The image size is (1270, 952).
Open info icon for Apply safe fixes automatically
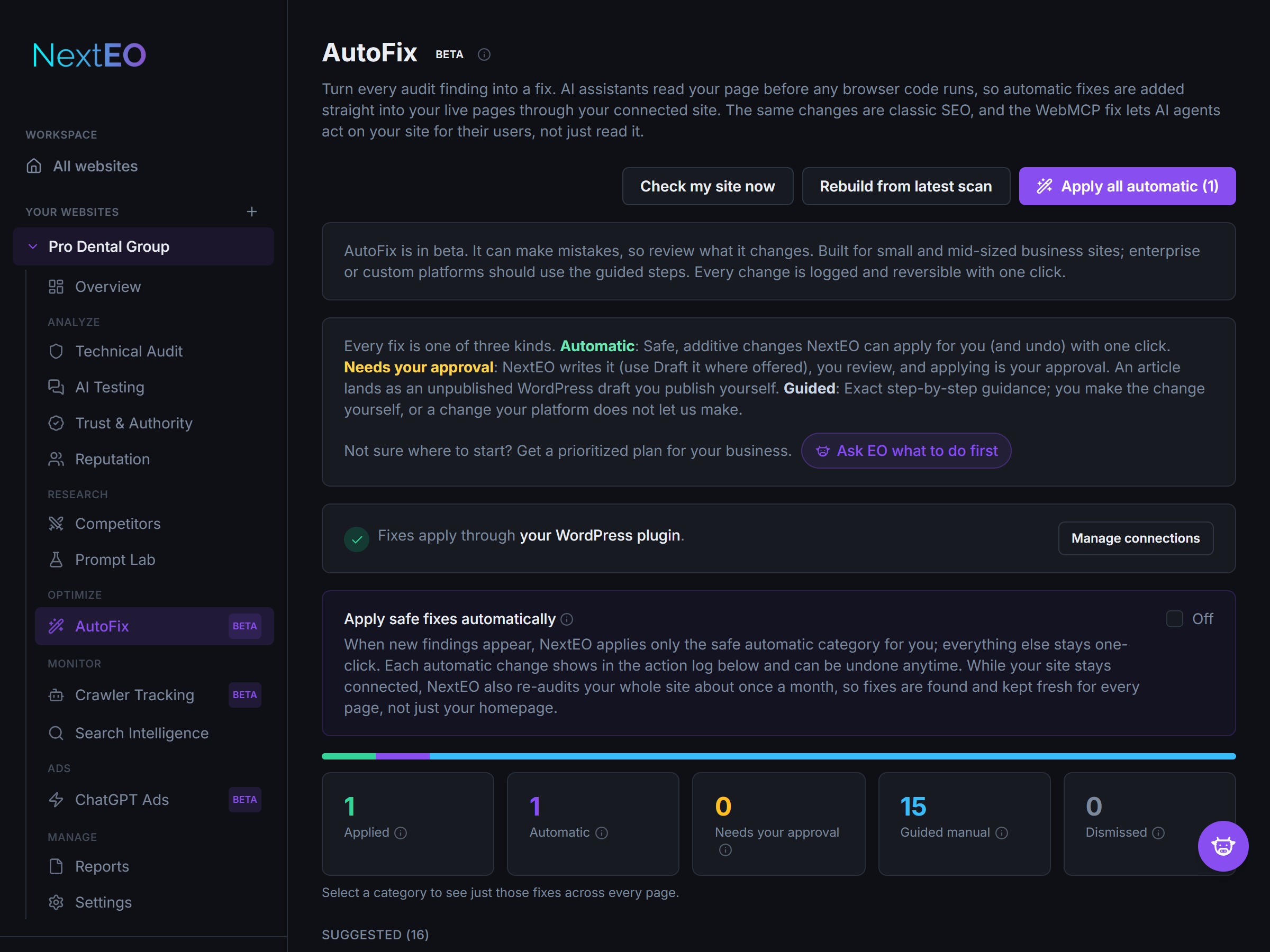(567, 619)
